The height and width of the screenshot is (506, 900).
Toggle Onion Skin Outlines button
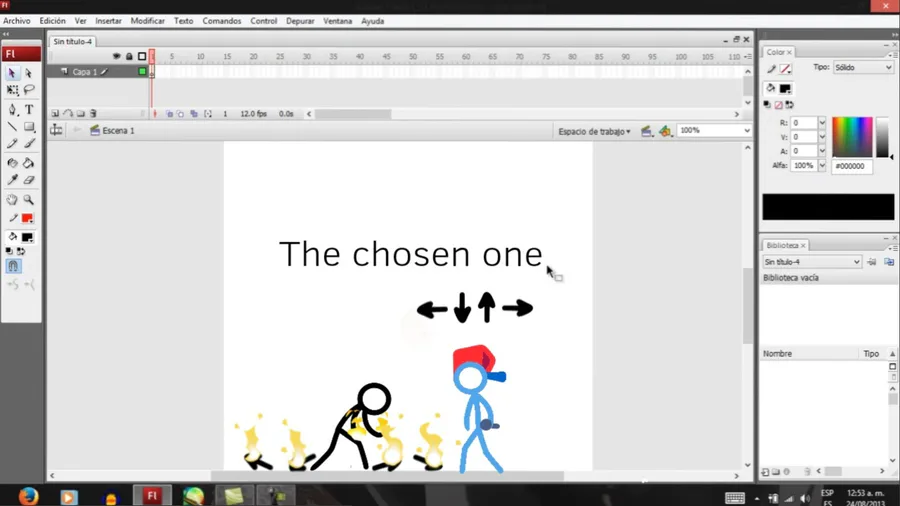click(181, 114)
